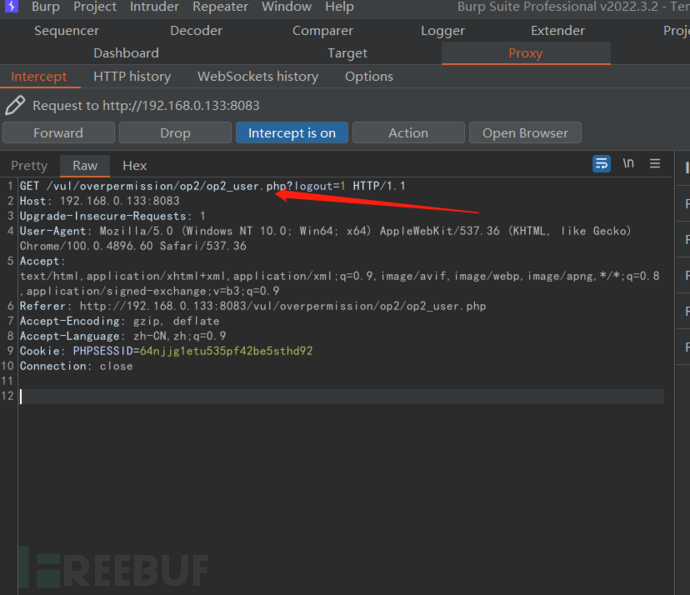This screenshot has height=595, width=690.
Task: Click the Connection: close header line
Action: click(x=76, y=366)
